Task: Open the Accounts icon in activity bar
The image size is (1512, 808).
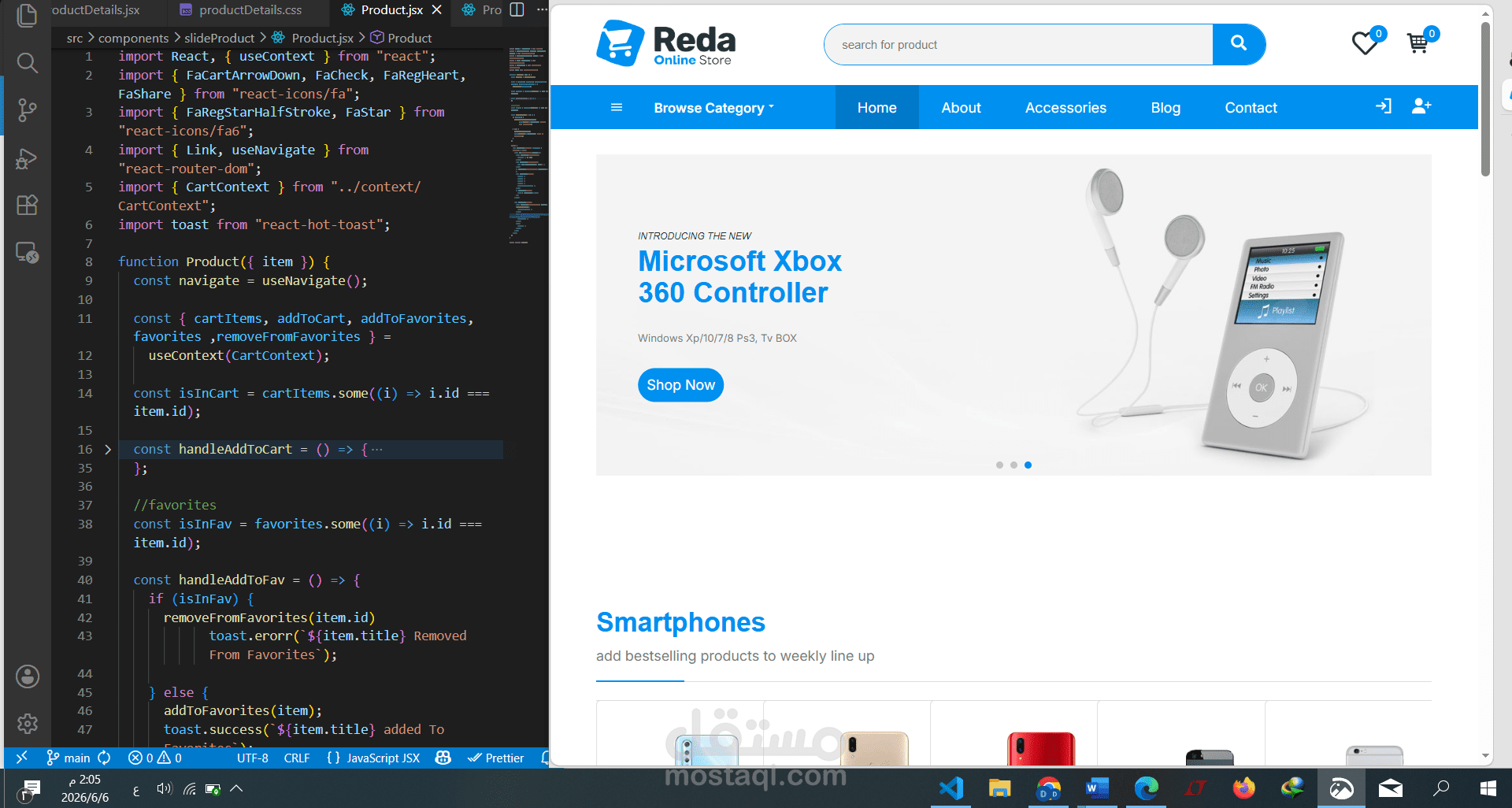Action: point(27,676)
